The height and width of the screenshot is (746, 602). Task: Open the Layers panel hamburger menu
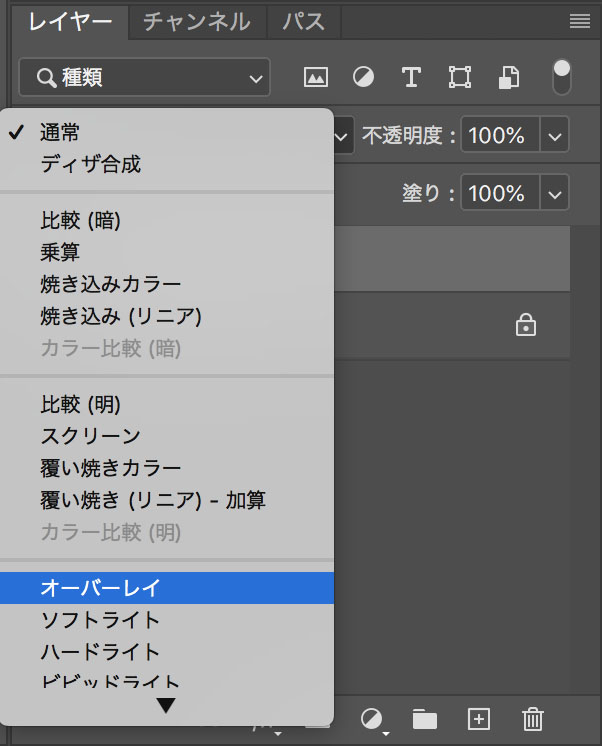point(579,21)
